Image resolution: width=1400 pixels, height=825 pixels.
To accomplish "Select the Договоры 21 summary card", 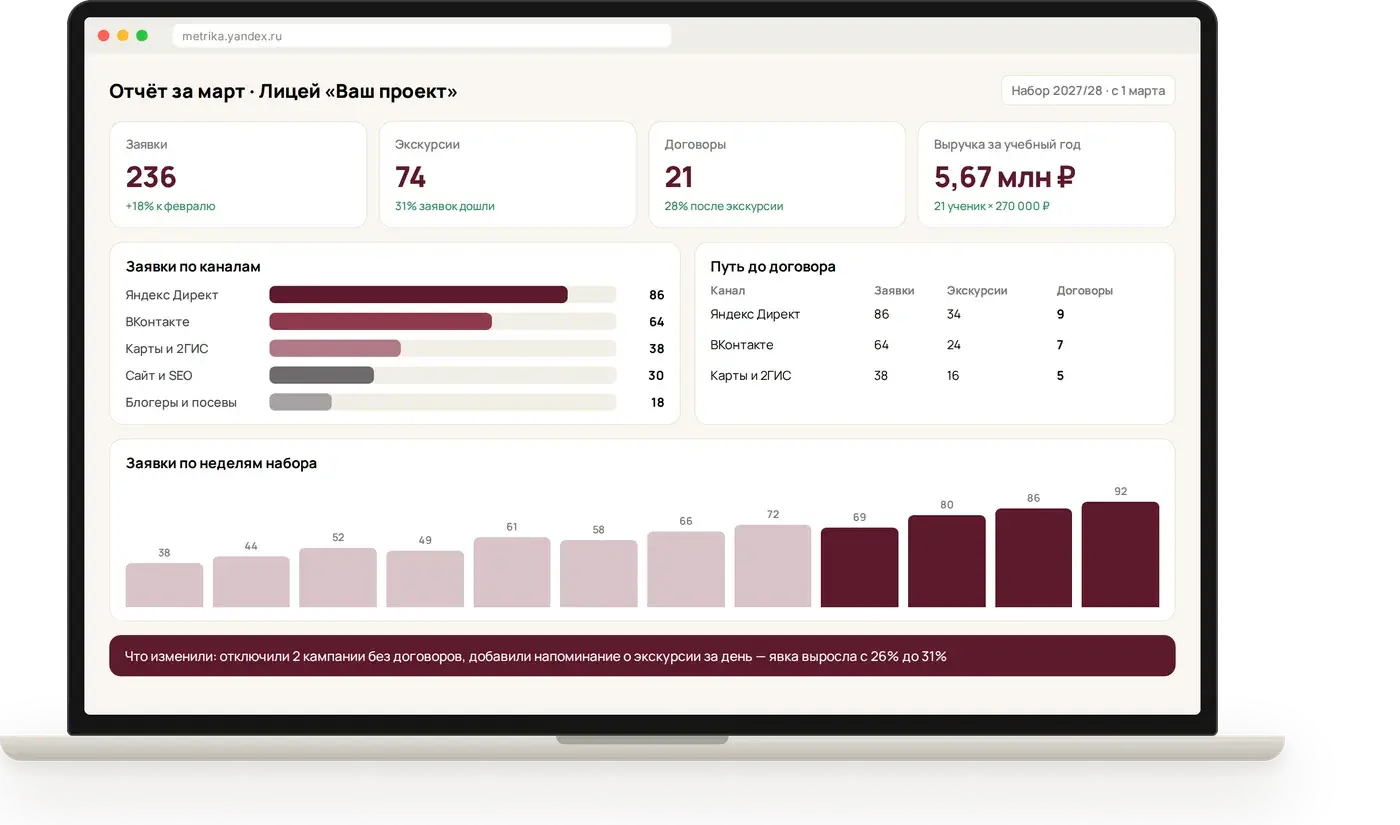I will [x=777, y=175].
